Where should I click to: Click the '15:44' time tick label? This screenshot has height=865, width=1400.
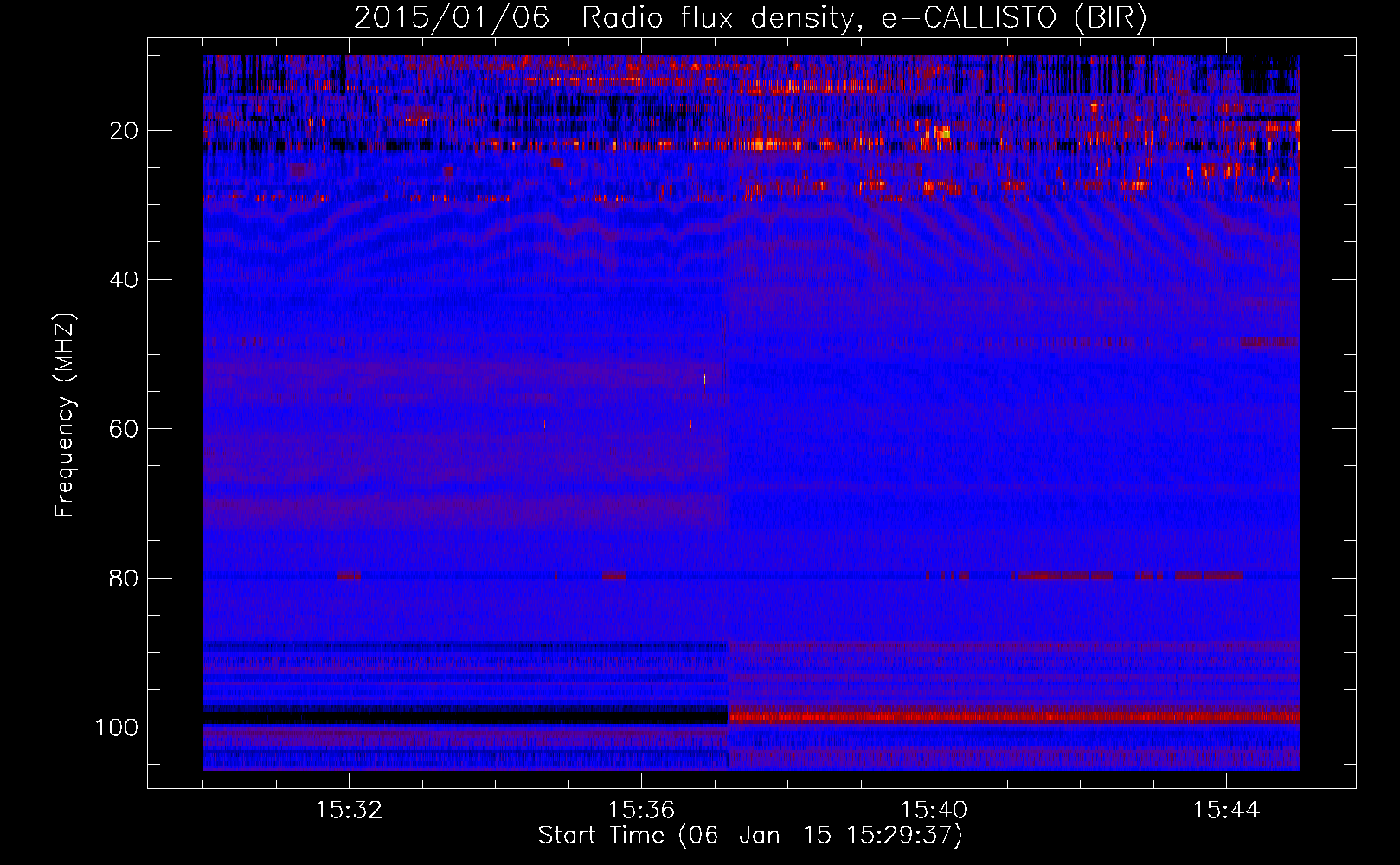(x=1226, y=811)
